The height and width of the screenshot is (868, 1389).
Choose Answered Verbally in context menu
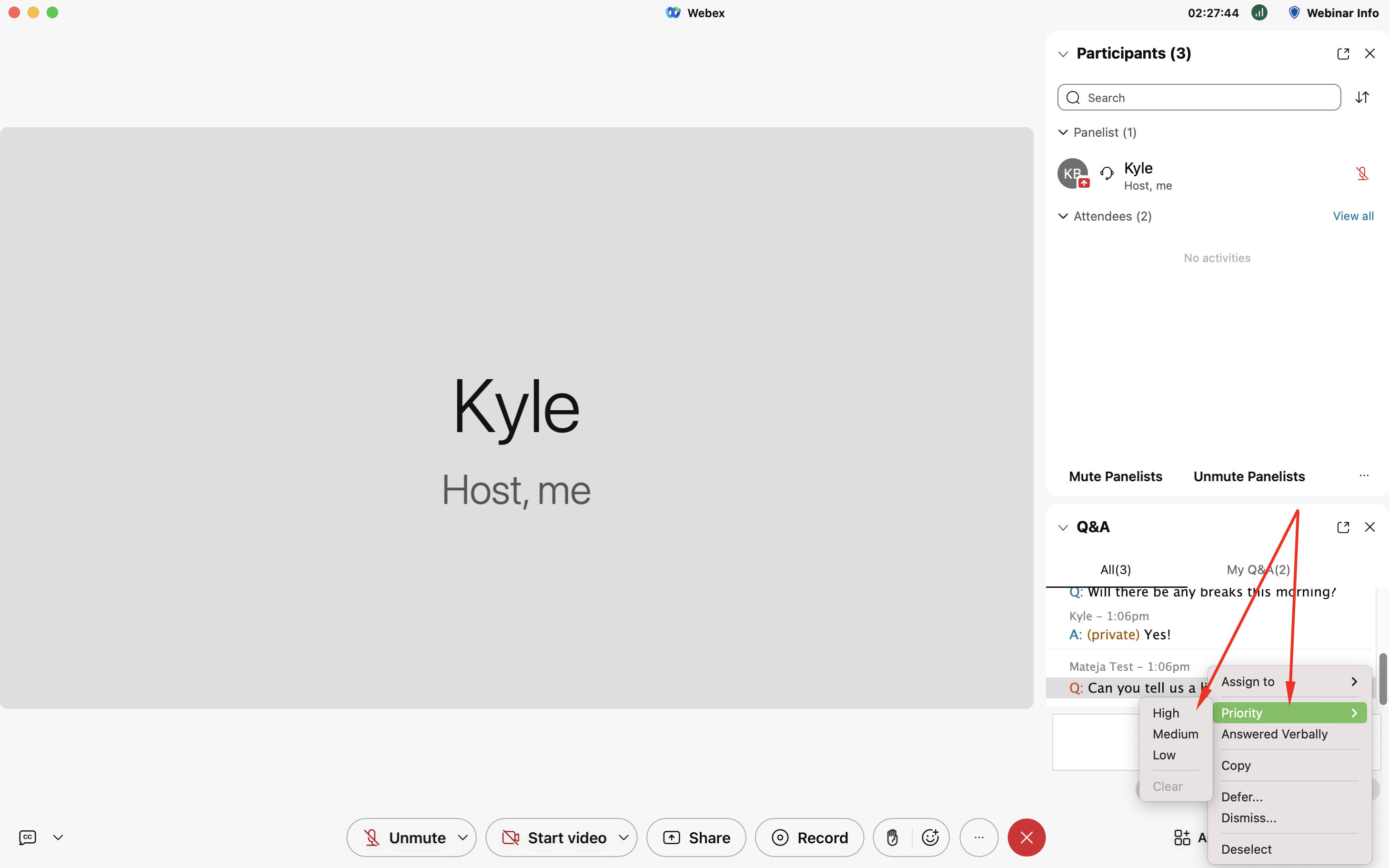pos(1274,734)
